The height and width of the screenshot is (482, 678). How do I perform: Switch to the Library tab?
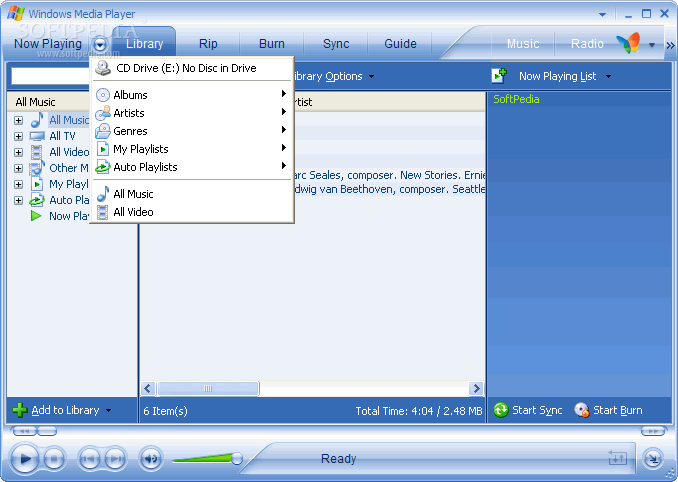144,44
